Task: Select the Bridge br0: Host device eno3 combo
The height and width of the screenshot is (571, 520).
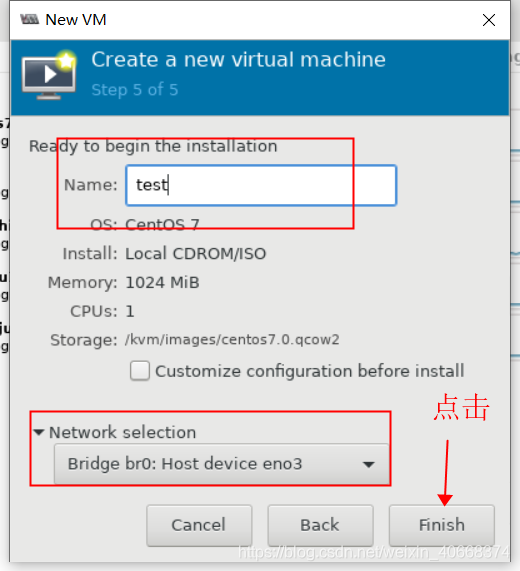Action: 221,464
